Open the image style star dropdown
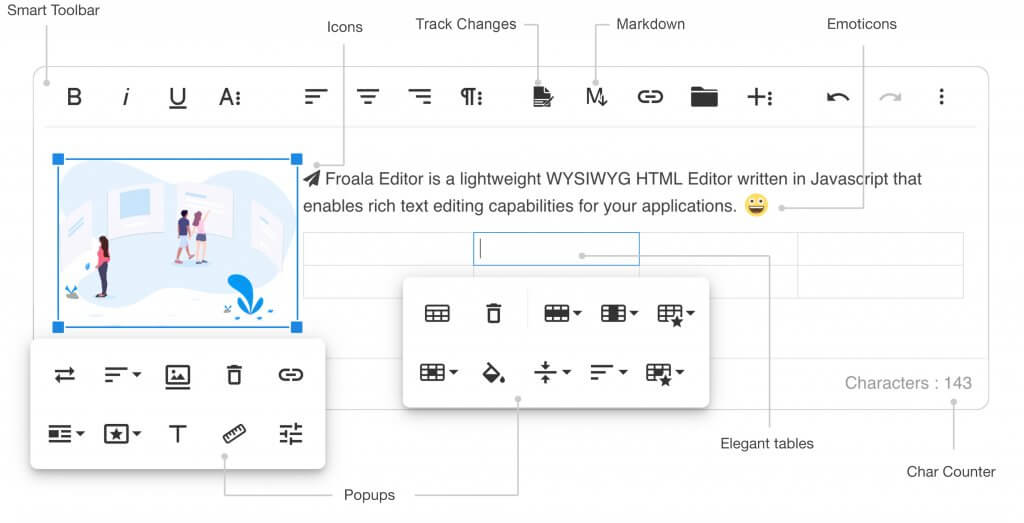The width and height of the screenshot is (1024, 523). point(122,434)
